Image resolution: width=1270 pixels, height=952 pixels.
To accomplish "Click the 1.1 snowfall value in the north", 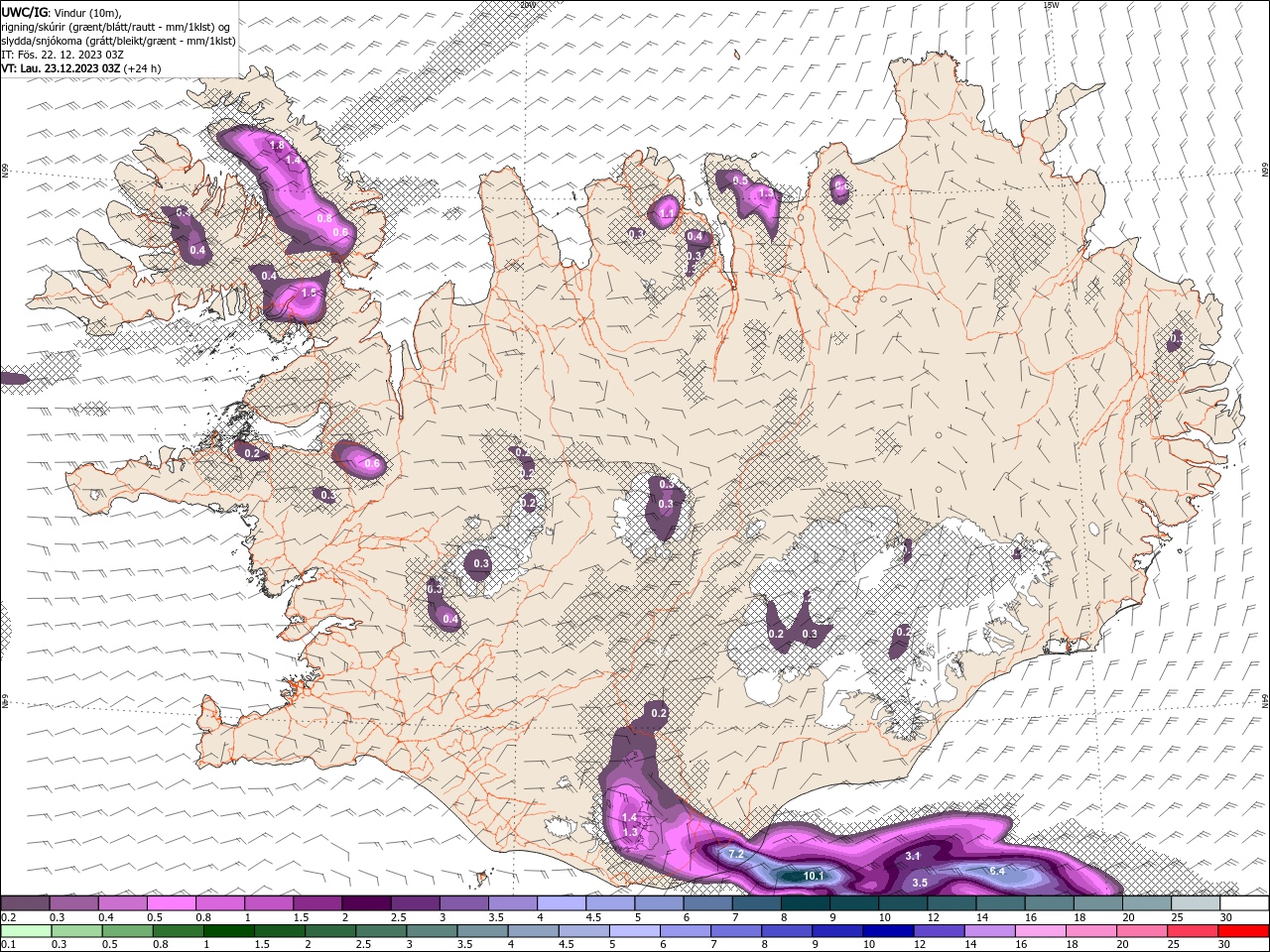I will [667, 213].
